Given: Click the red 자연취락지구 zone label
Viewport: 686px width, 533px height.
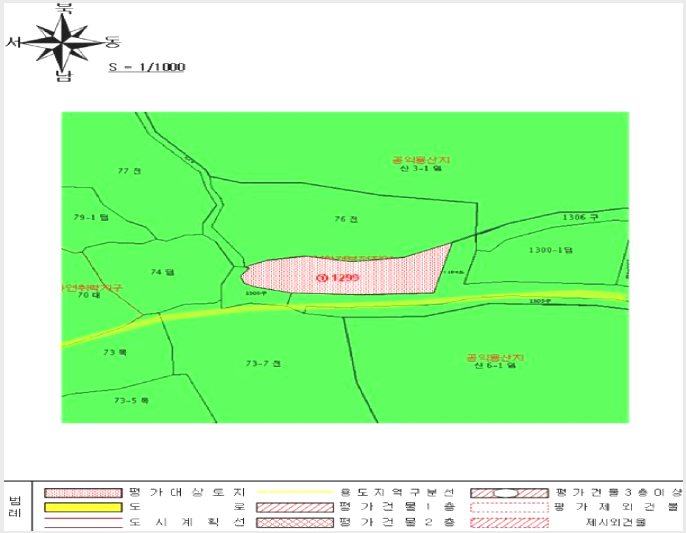Looking at the screenshot, I should click(92, 288).
